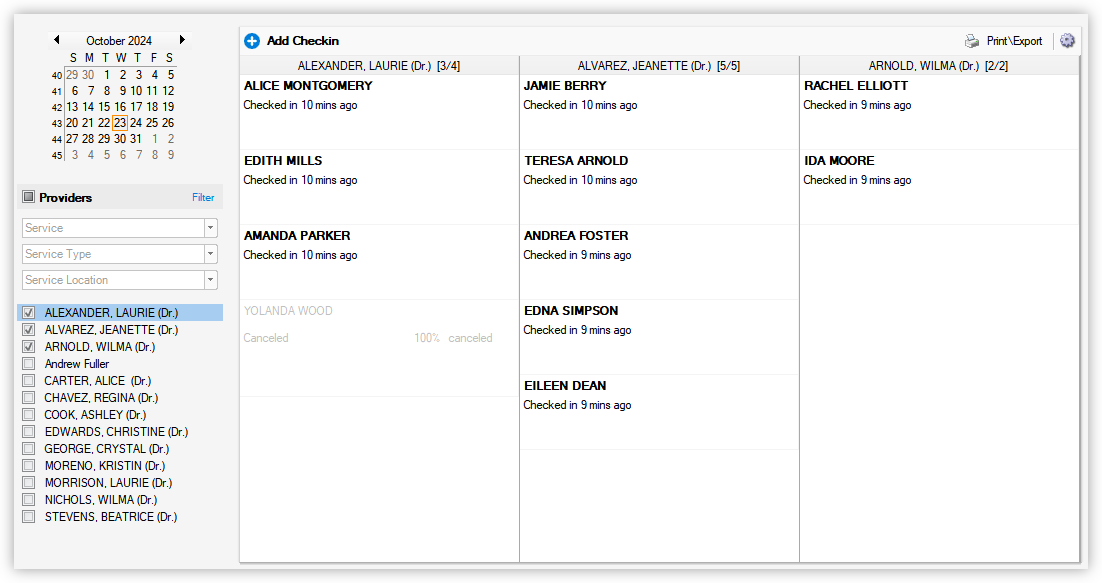Disable the ARNOLD, WILMA provider checkbox
The height and width of the screenshot is (583, 1102).
coord(28,346)
